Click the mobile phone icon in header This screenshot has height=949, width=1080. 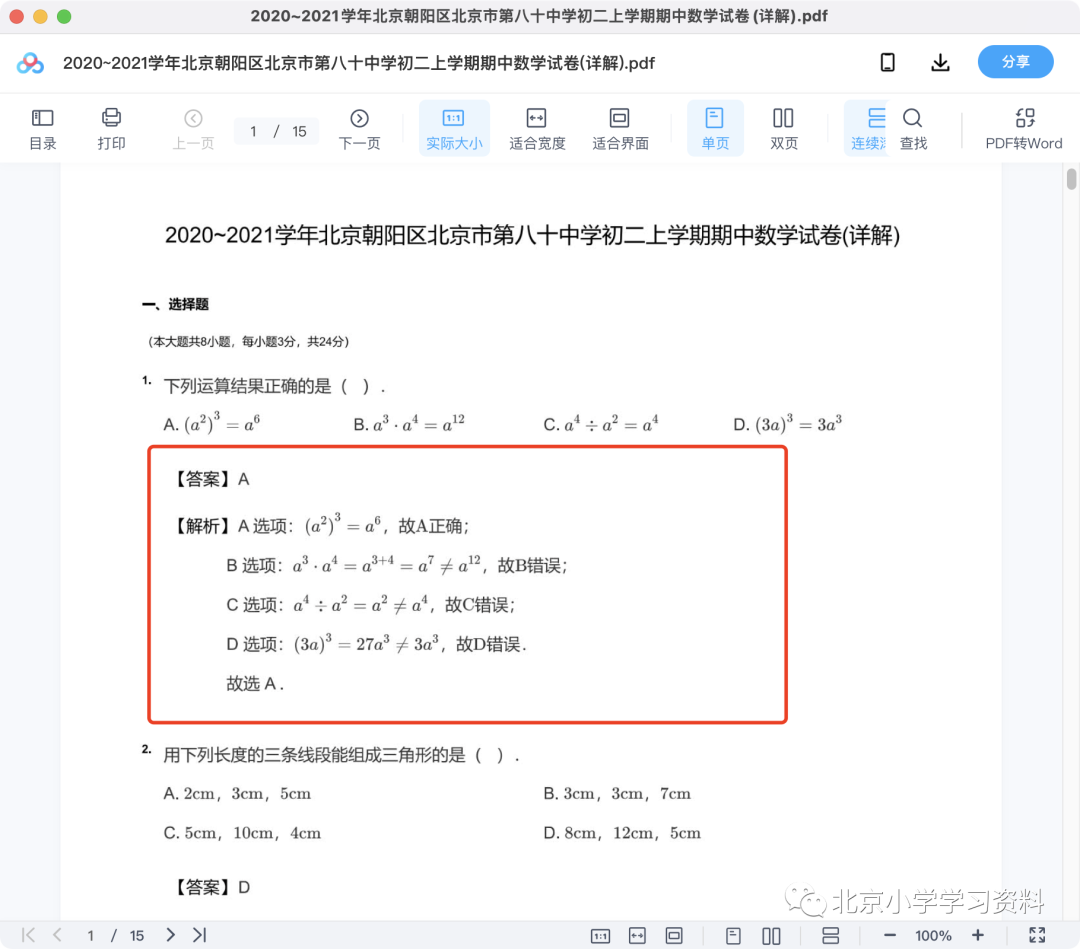888,63
